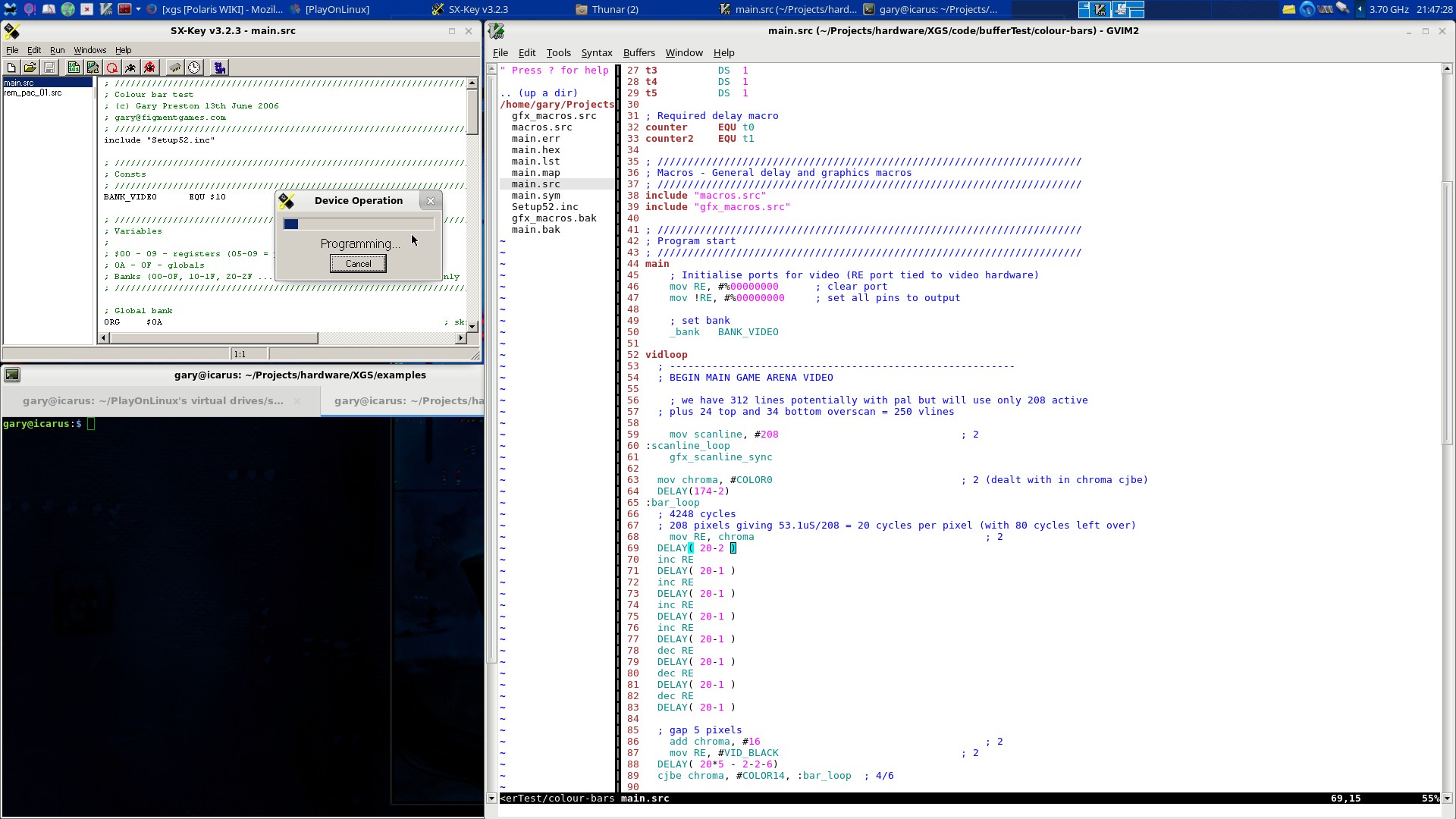Click the network plug icon in system tray
The image size is (1456, 819).
[1343, 8]
